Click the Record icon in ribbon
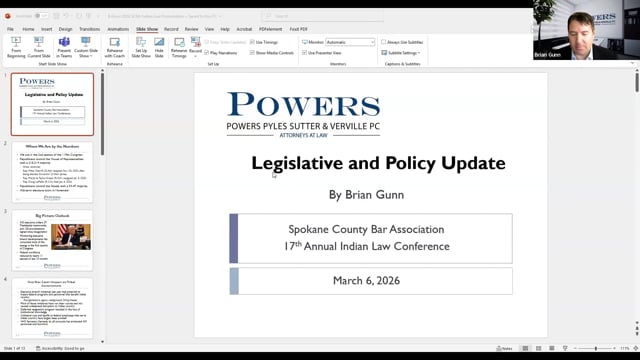 196,42
